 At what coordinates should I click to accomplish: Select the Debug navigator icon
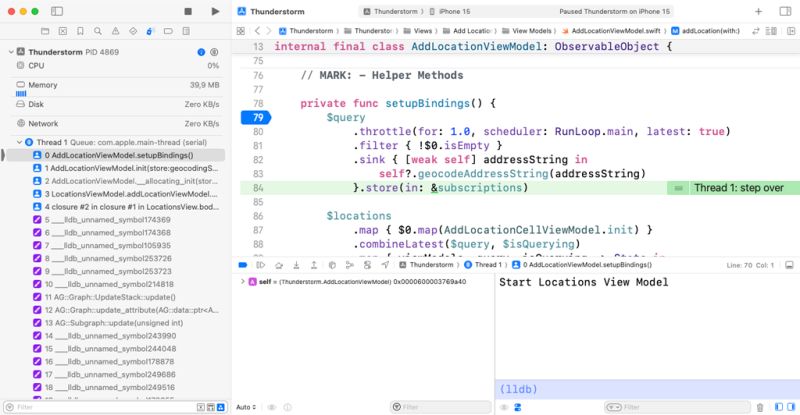click(150, 31)
